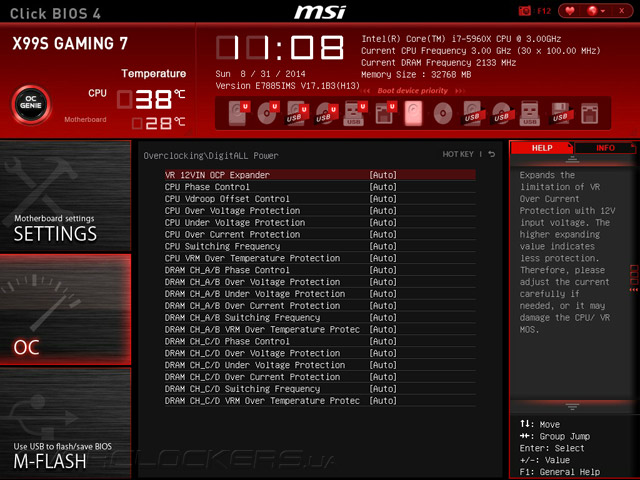The width and height of the screenshot is (640, 480).
Task: Select DRAM CH_A/B Over Voltage Protection row
Action: [x=320, y=282]
